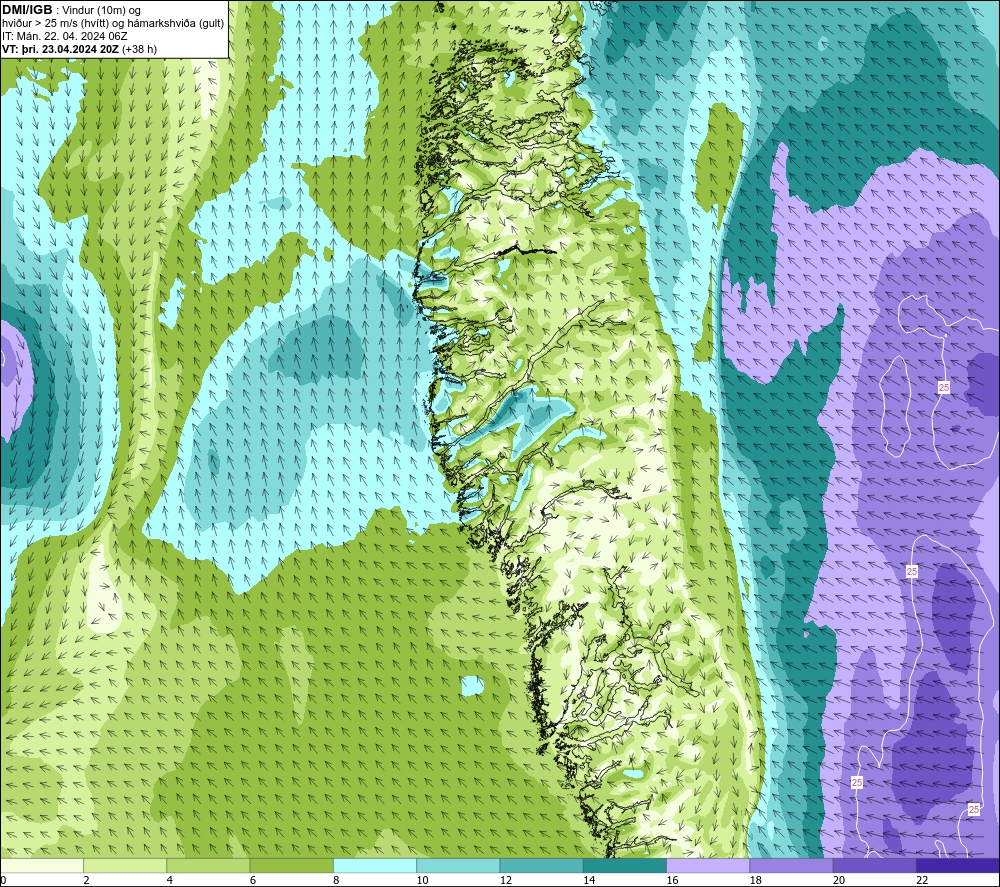Click the VT: þri. 23.04.2024 20Z (+38 h) line
Image resolution: width=1000 pixels, height=887 pixels.
79,49
